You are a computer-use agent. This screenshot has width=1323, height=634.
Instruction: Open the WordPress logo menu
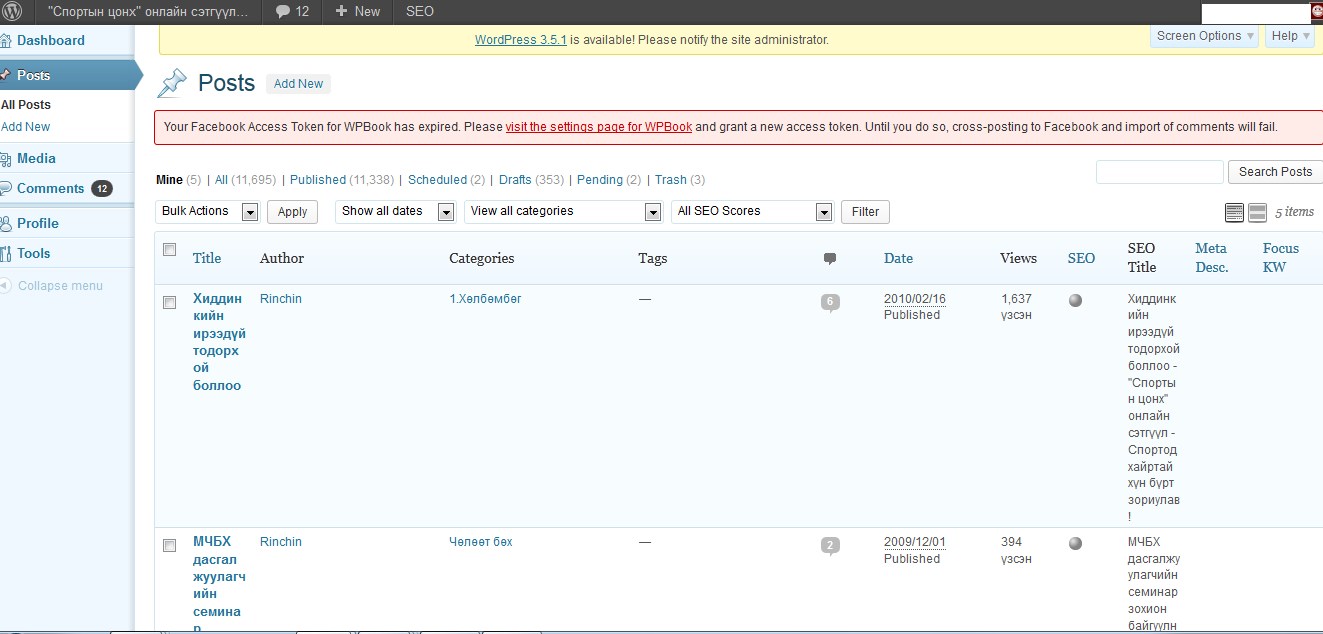pyautogui.click(x=10, y=11)
